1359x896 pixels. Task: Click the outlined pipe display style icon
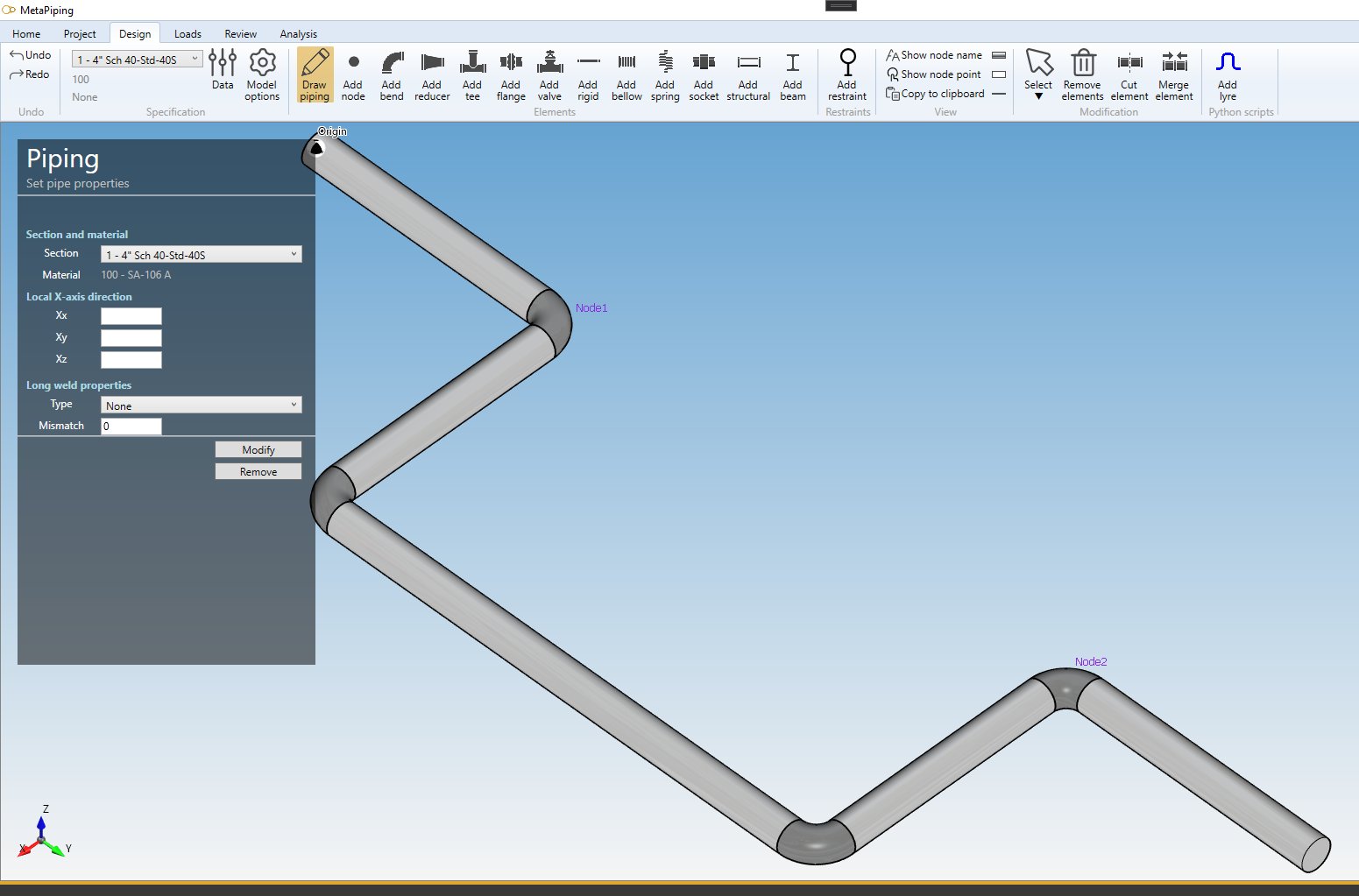(x=999, y=74)
